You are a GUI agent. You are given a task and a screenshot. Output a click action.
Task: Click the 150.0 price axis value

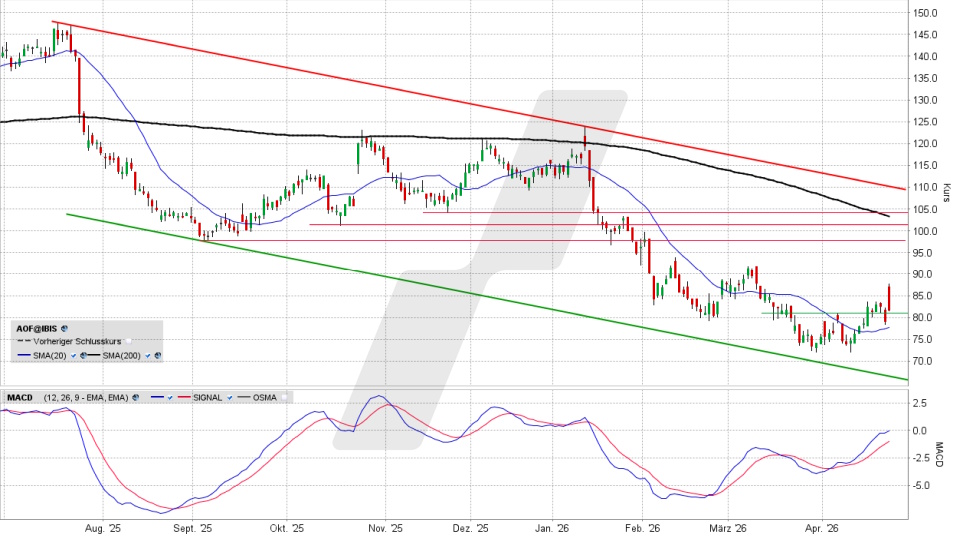point(925,13)
